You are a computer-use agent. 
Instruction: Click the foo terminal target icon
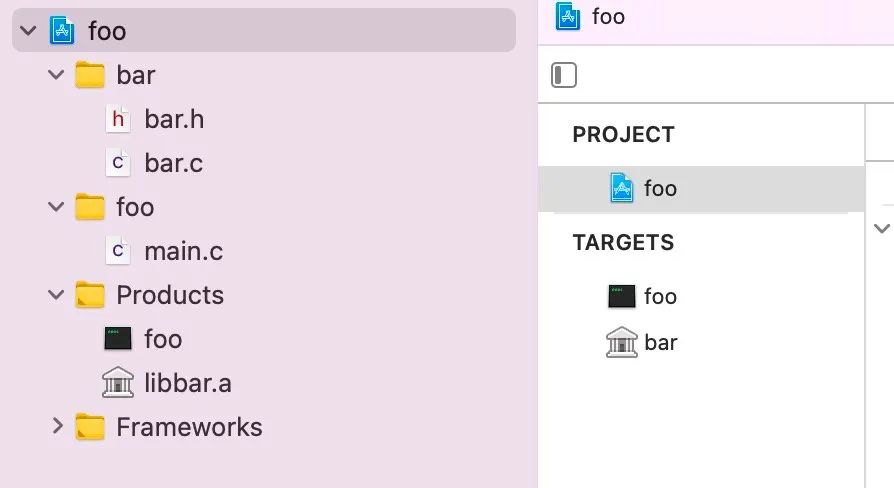[622, 296]
